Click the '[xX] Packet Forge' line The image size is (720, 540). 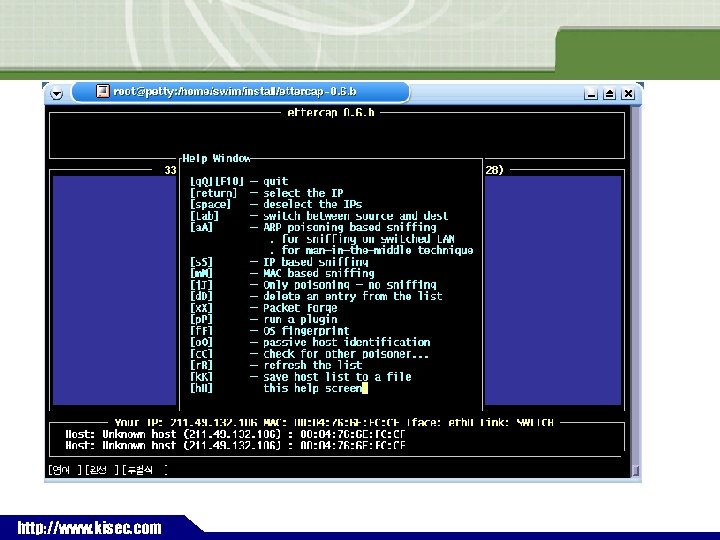pyautogui.click(x=264, y=308)
